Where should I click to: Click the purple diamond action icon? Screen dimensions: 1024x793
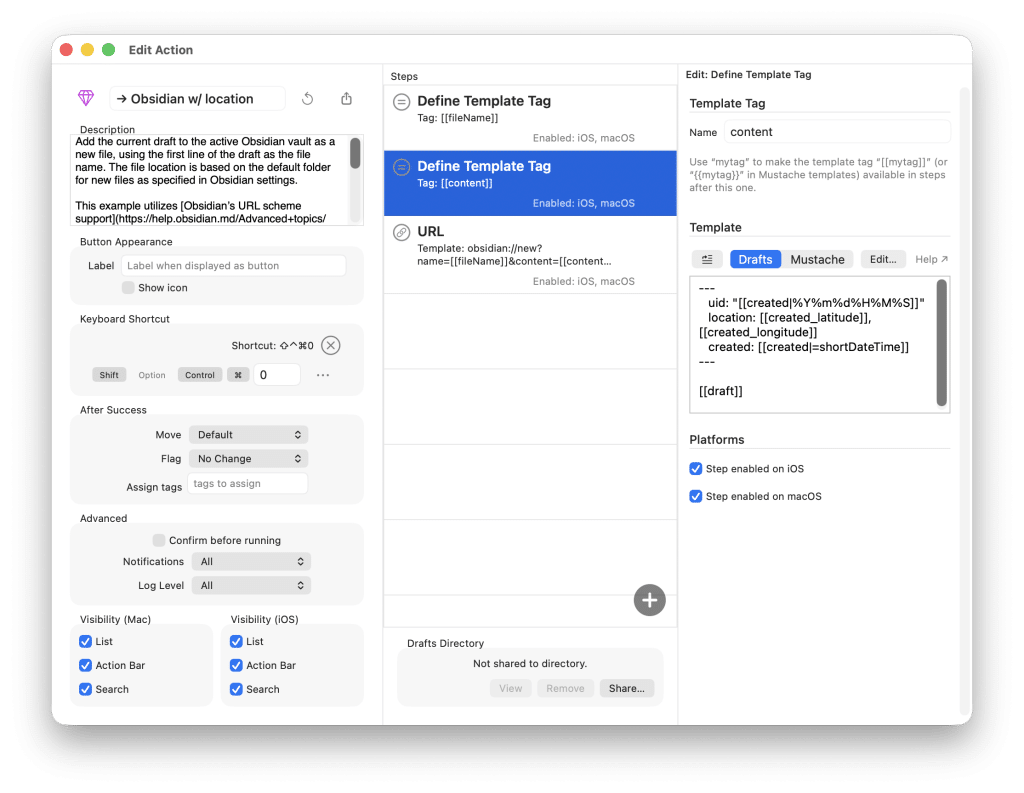pos(86,99)
